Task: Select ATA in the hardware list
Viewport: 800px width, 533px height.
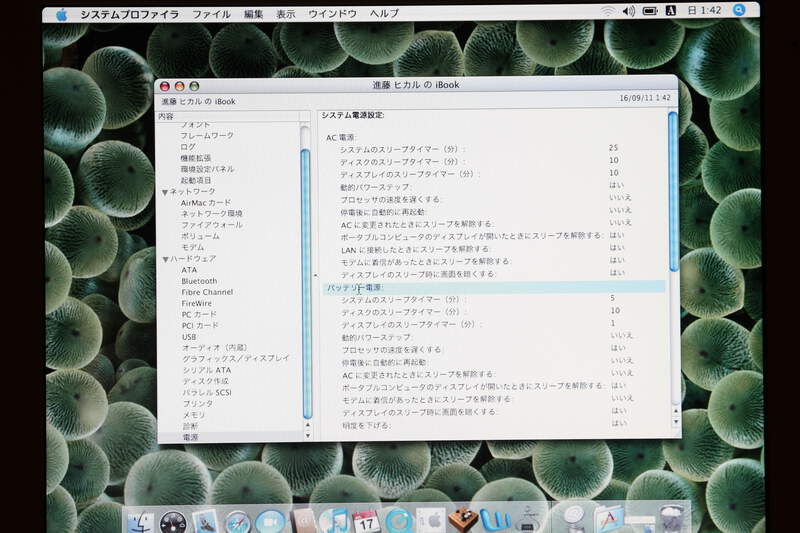Action: [x=189, y=270]
